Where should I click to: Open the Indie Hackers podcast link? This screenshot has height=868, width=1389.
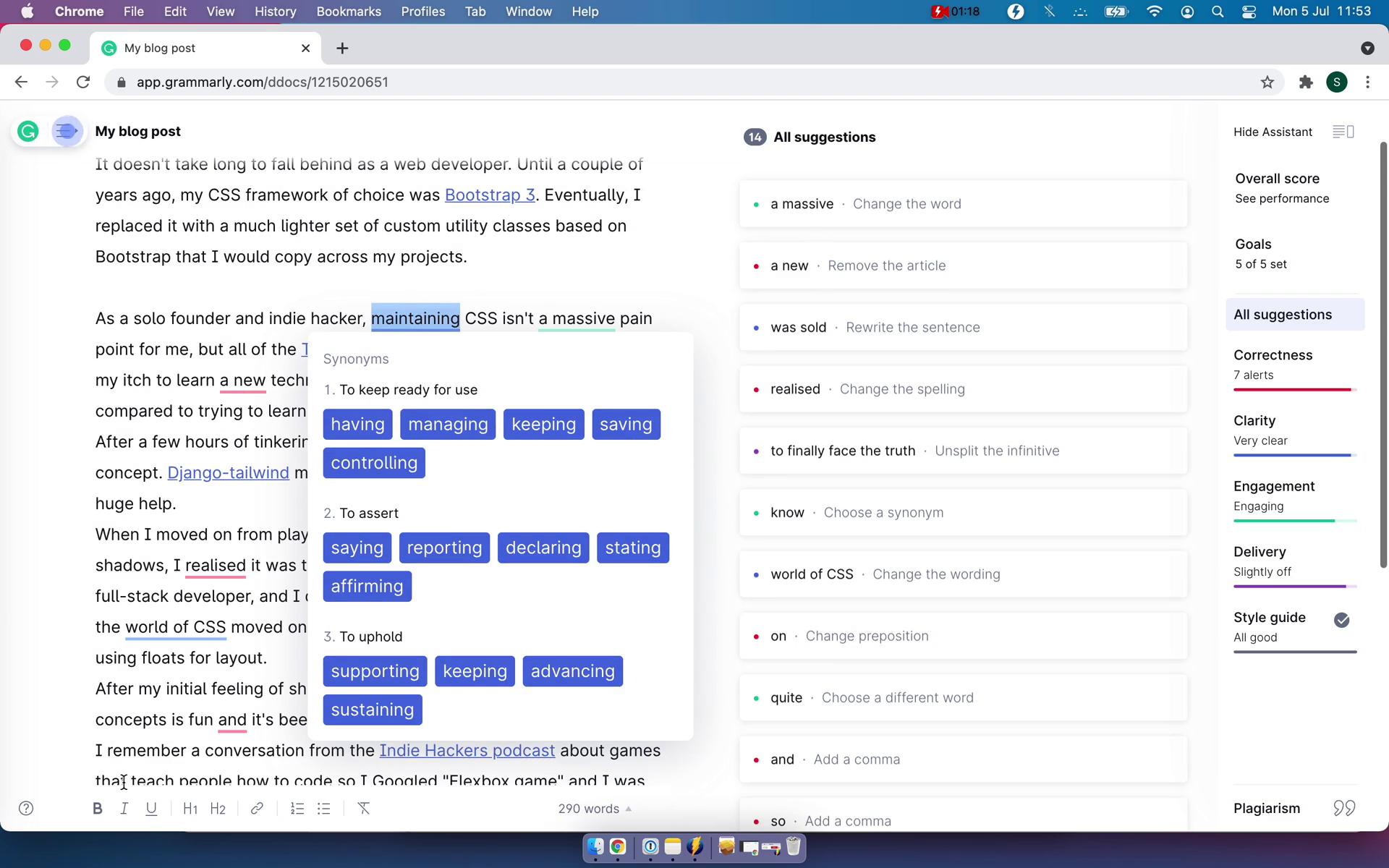pyautogui.click(x=467, y=750)
